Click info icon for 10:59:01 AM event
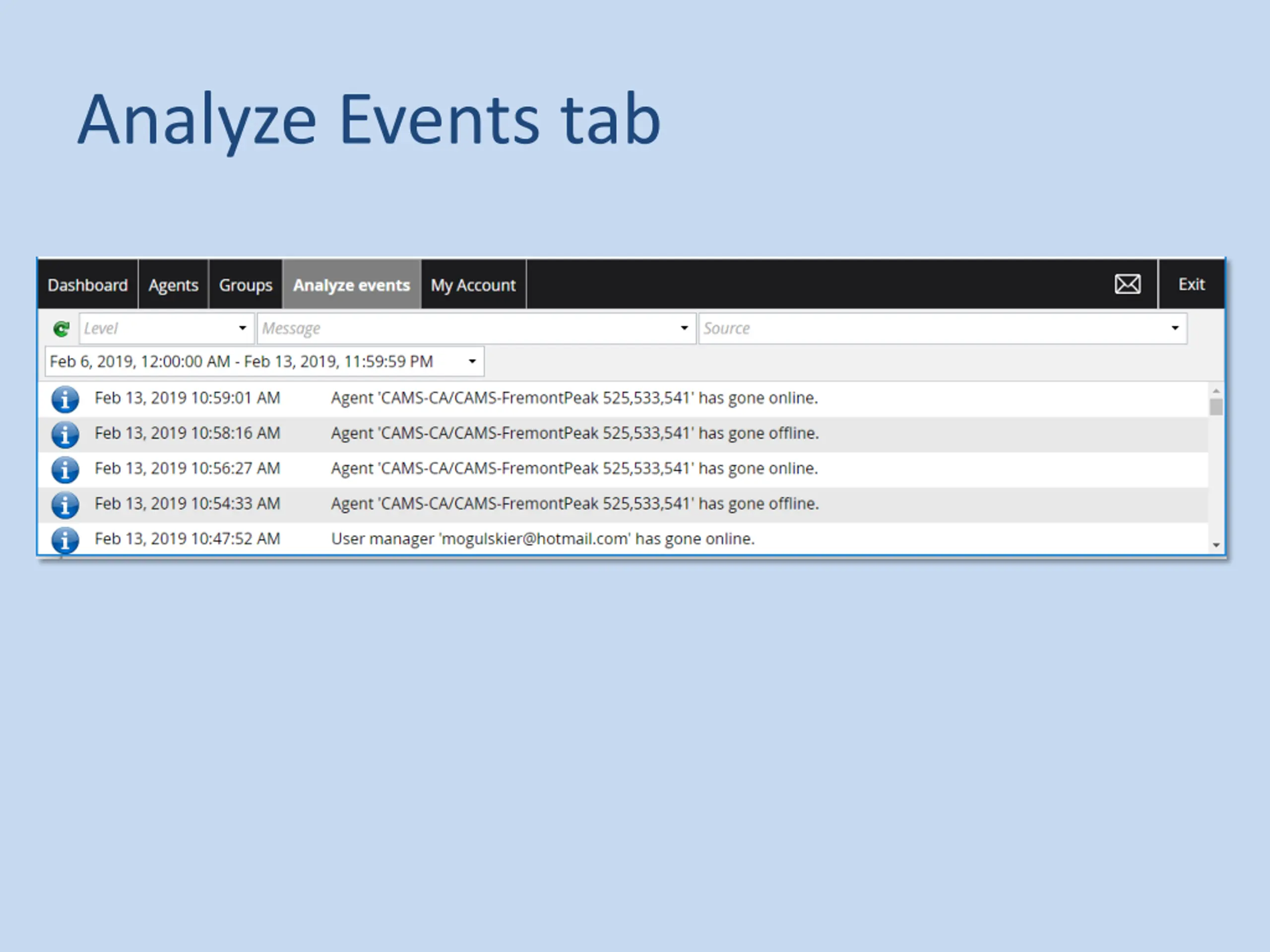The height and width of the screenshot is (952, 1270). (65, 399)
